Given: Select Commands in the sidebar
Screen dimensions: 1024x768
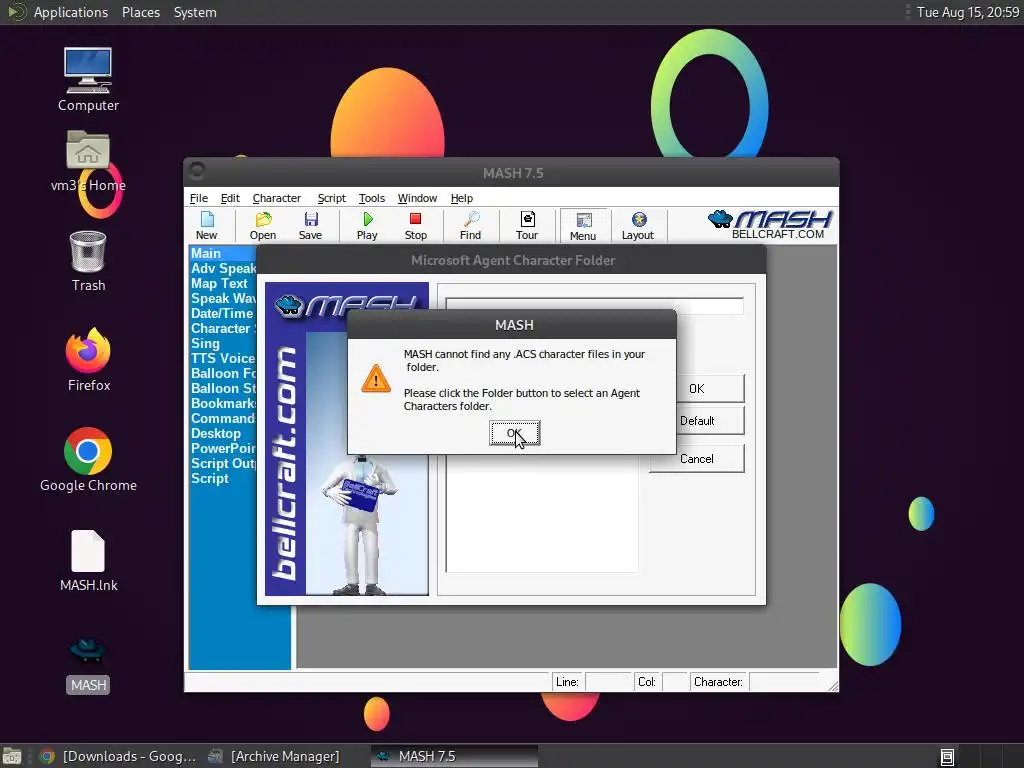Looking at the screenshot, I should tap(223, 419).
